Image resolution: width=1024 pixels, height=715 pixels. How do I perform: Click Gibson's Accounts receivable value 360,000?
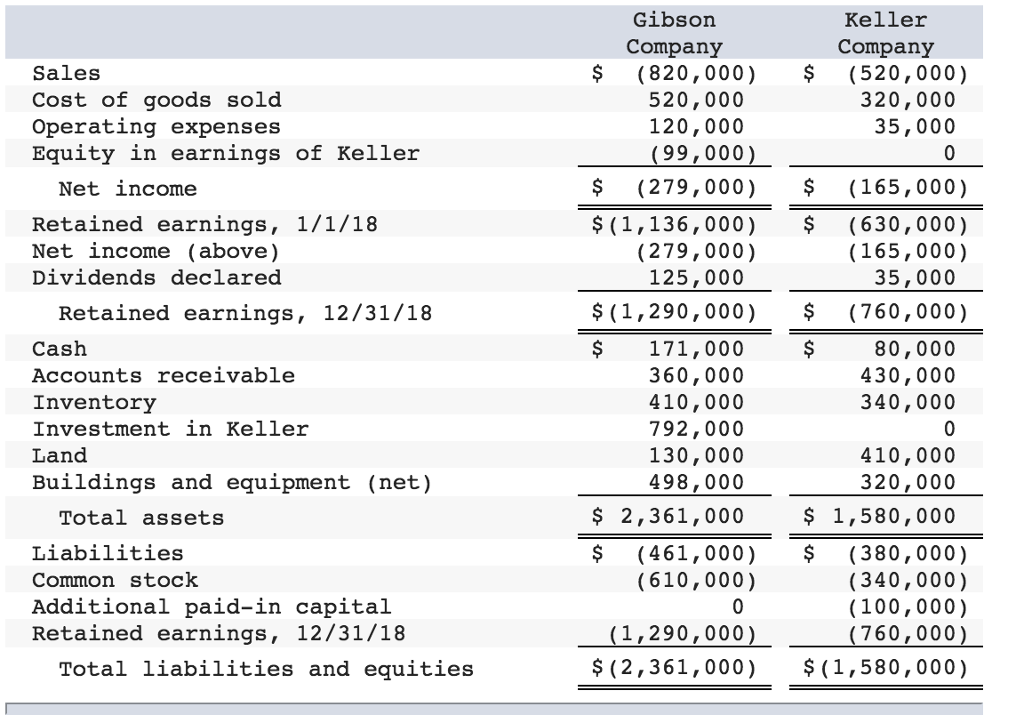696,376
